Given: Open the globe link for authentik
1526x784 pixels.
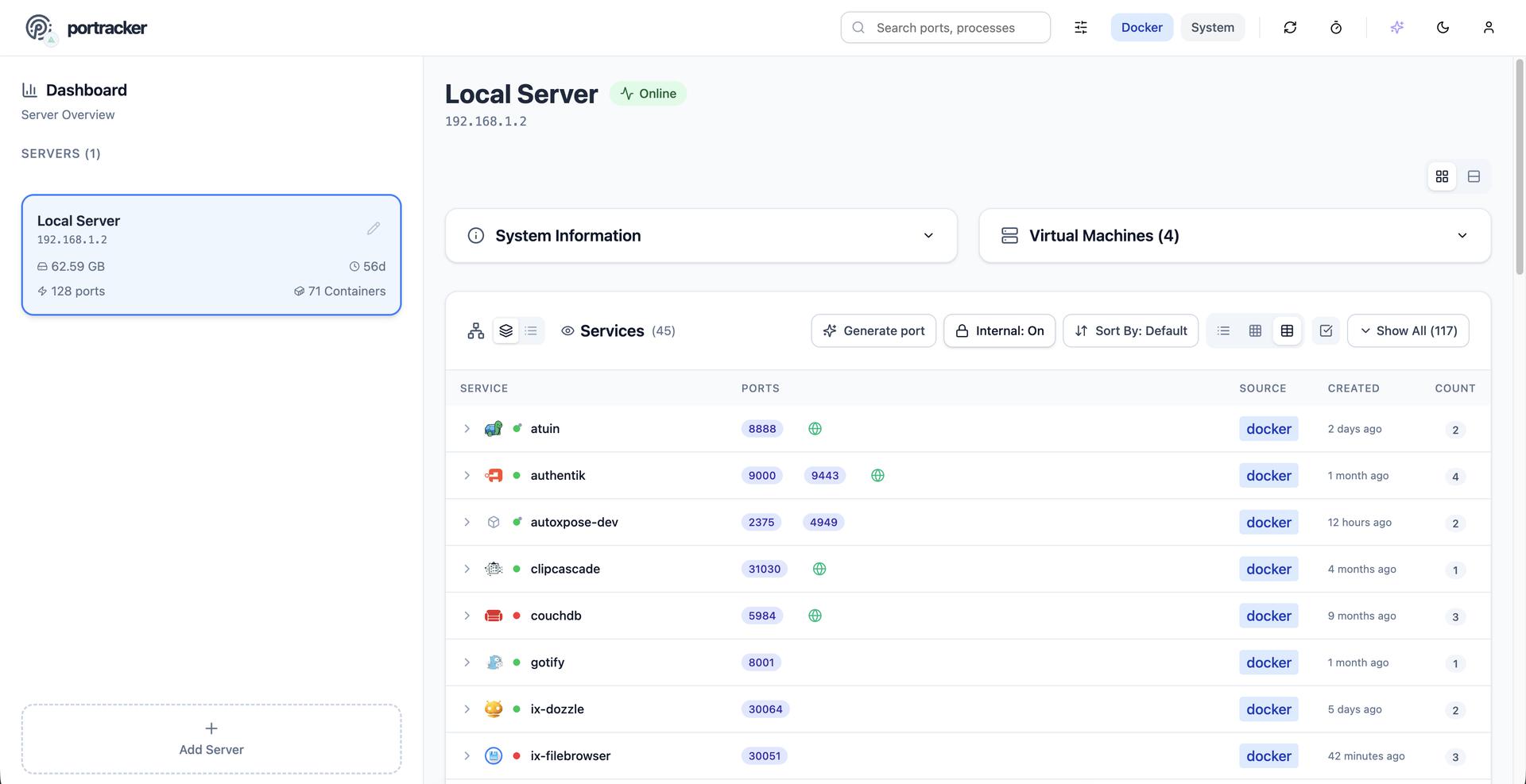Looking at the screenshot, I should (877, 476).
